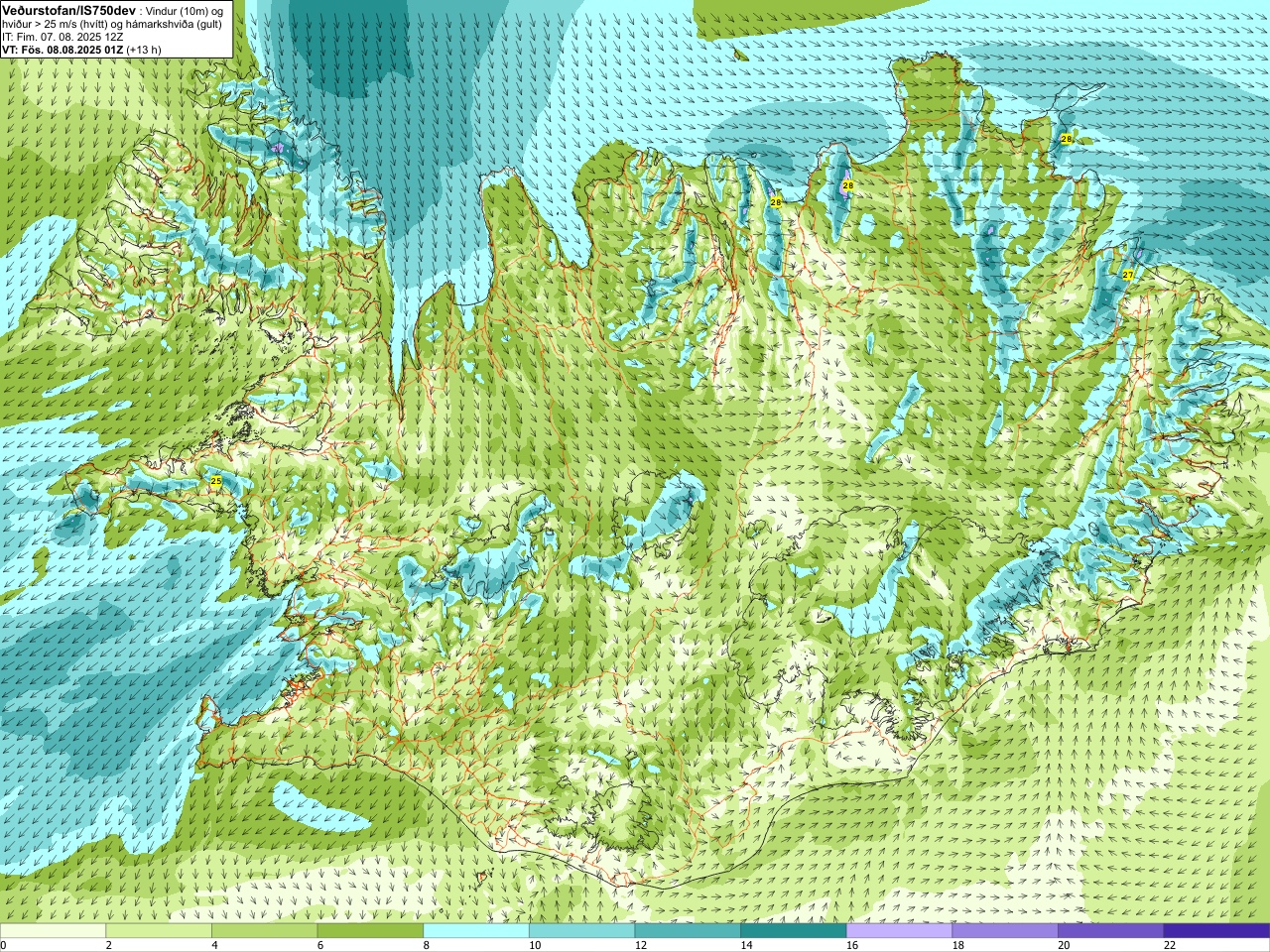This screenshot has height=952, width=1270.
Task: Click the westernmost yellow 28 gust label
Action: pyautogui.click(x=776, y=202)
